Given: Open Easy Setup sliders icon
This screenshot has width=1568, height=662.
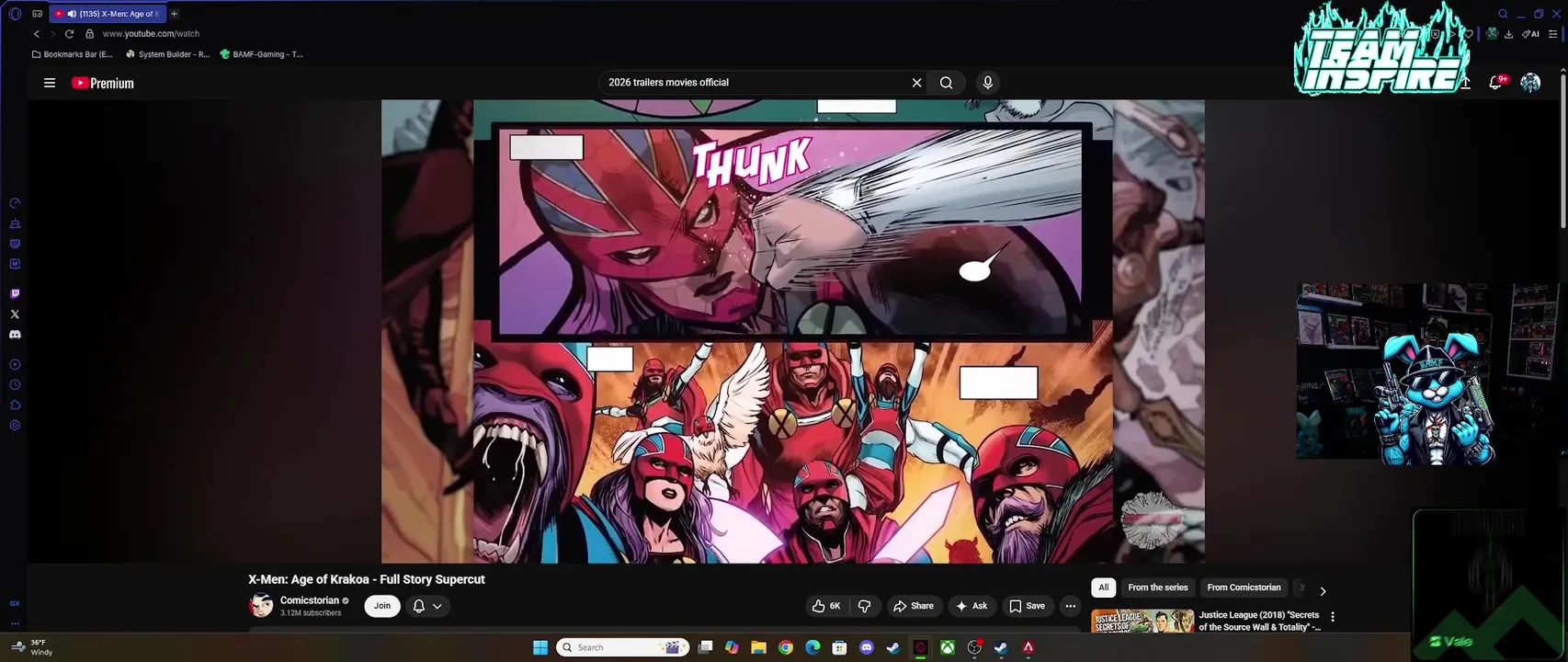Looking at the screenshot, I should point(1553,34).
